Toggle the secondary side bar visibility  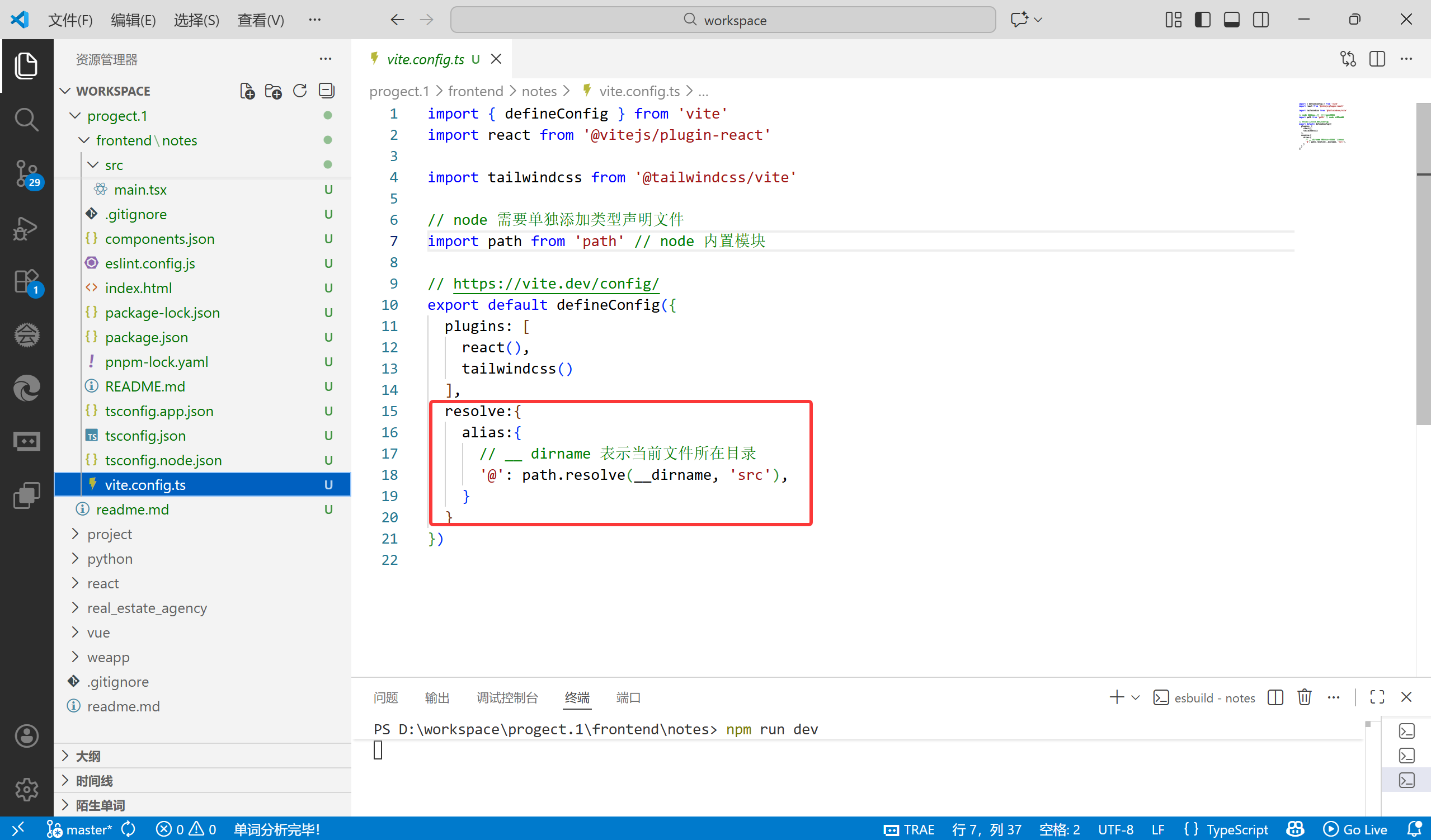[1261, 20]
